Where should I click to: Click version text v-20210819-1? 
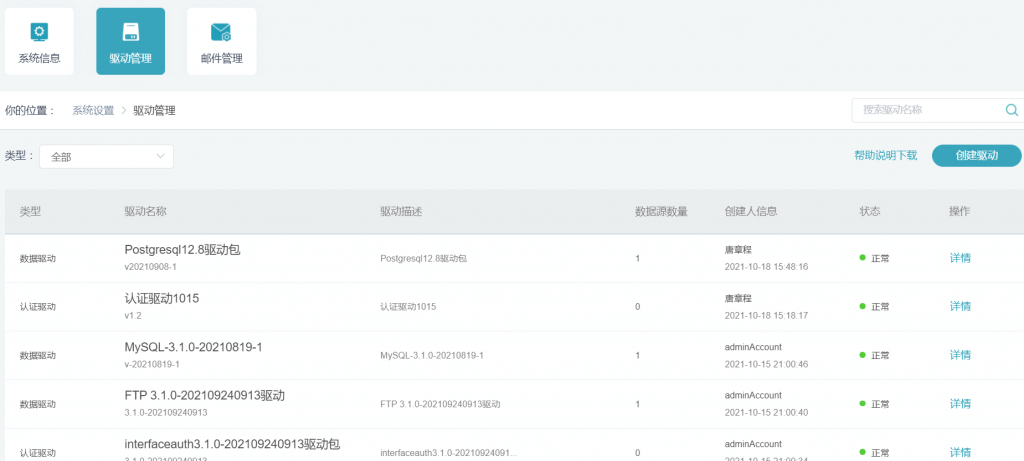tap(152, 364)
